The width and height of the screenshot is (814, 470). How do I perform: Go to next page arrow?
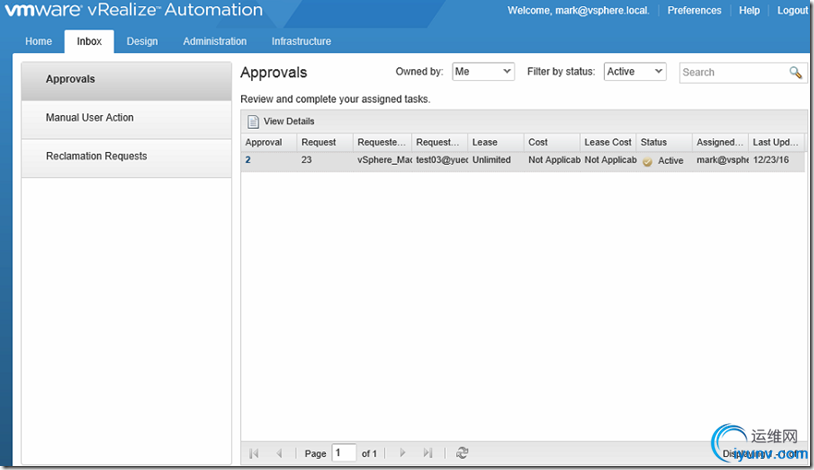pos(402,453)
